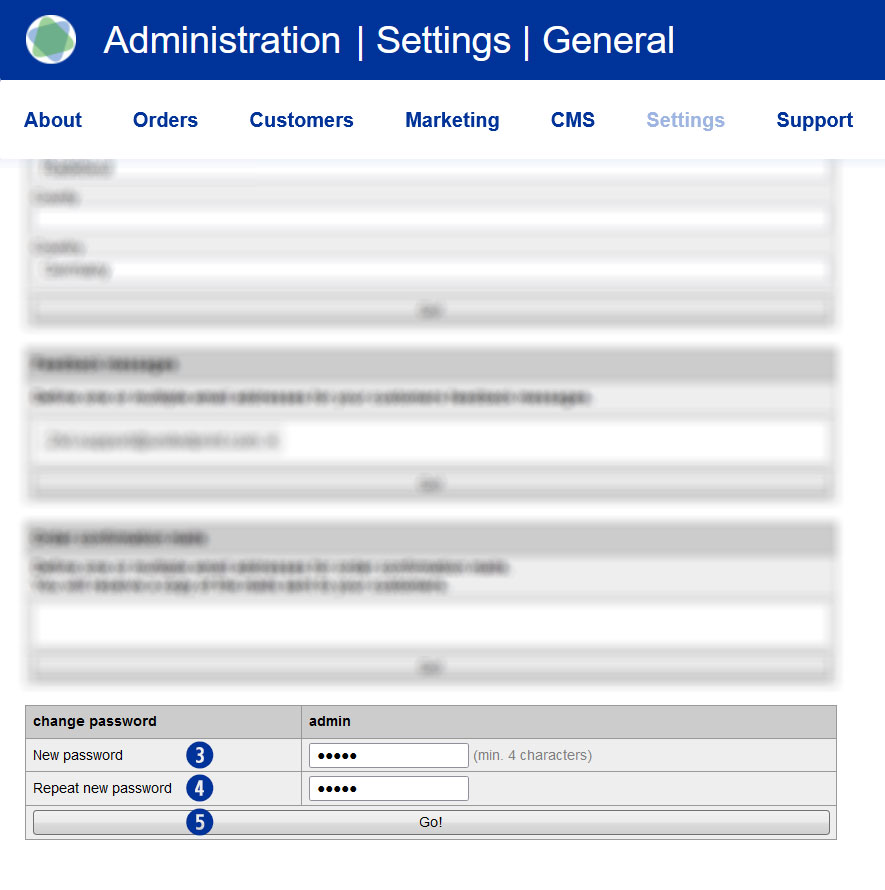Click the step 3 number marker
This screenshot has height=890, width=885.
[200, 755]
